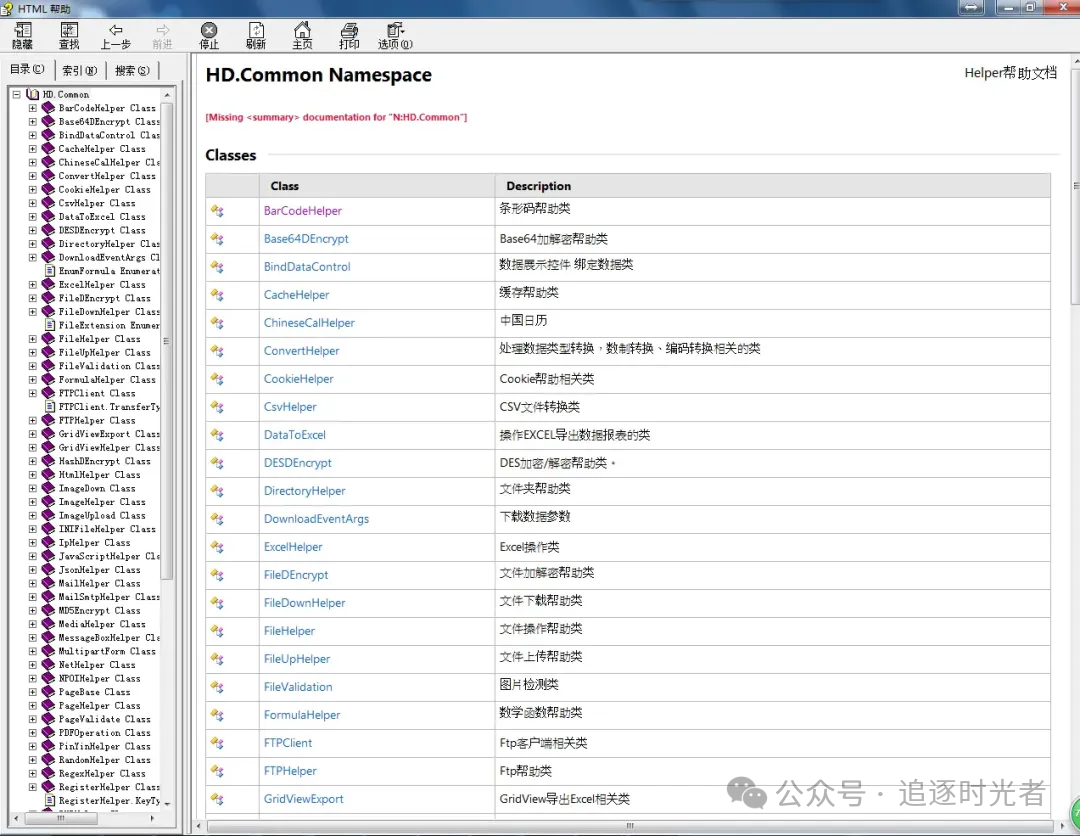This screenshot has height=836, width=1080.
Task: Expand the FTPClient Class tree node
Action: point(32,394)
